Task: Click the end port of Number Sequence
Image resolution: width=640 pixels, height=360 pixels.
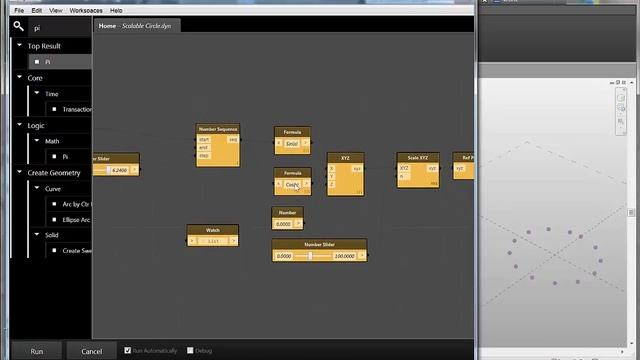Action: click(x=203, y=147)
